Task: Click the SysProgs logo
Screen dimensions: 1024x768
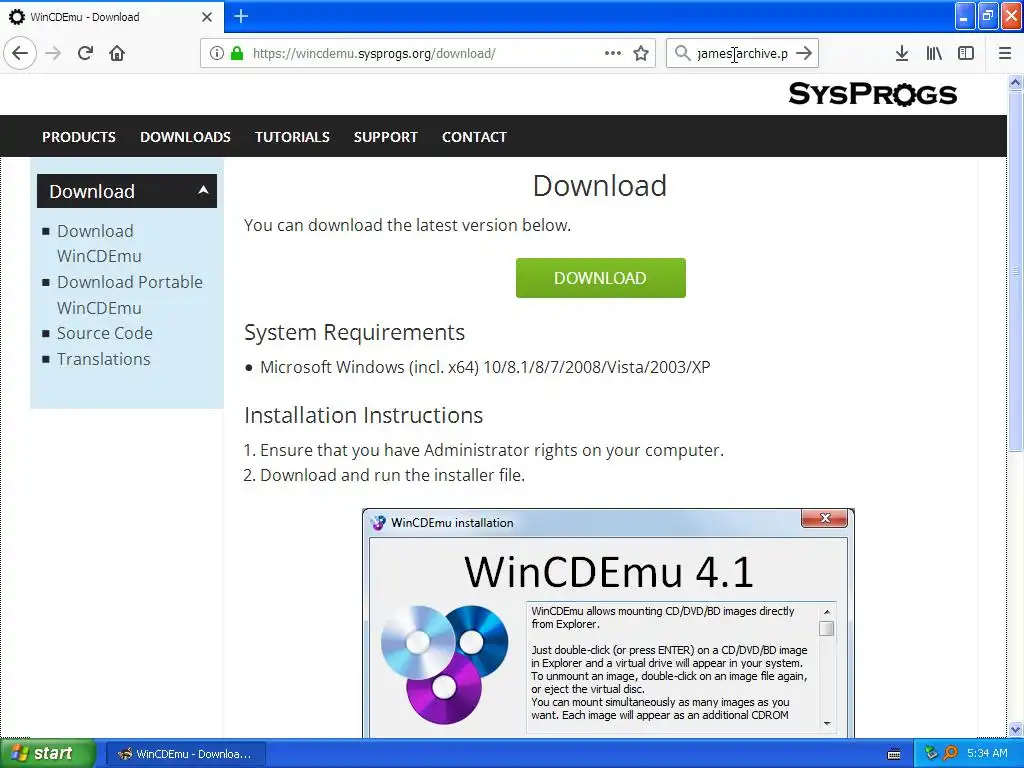Action: (x=872, y=94)
